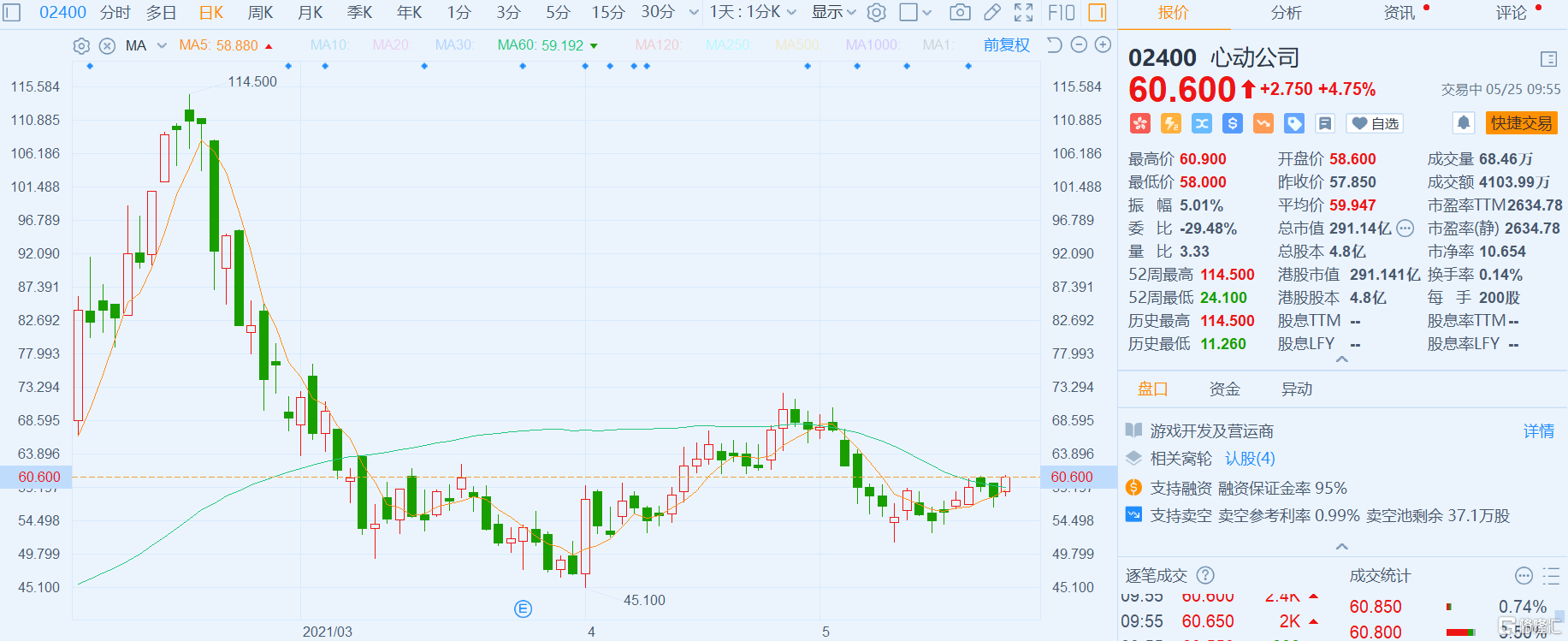Screen dimensions: 1568x641
Task: Click the Hong Kong market flag icon
Action: 1139,123
